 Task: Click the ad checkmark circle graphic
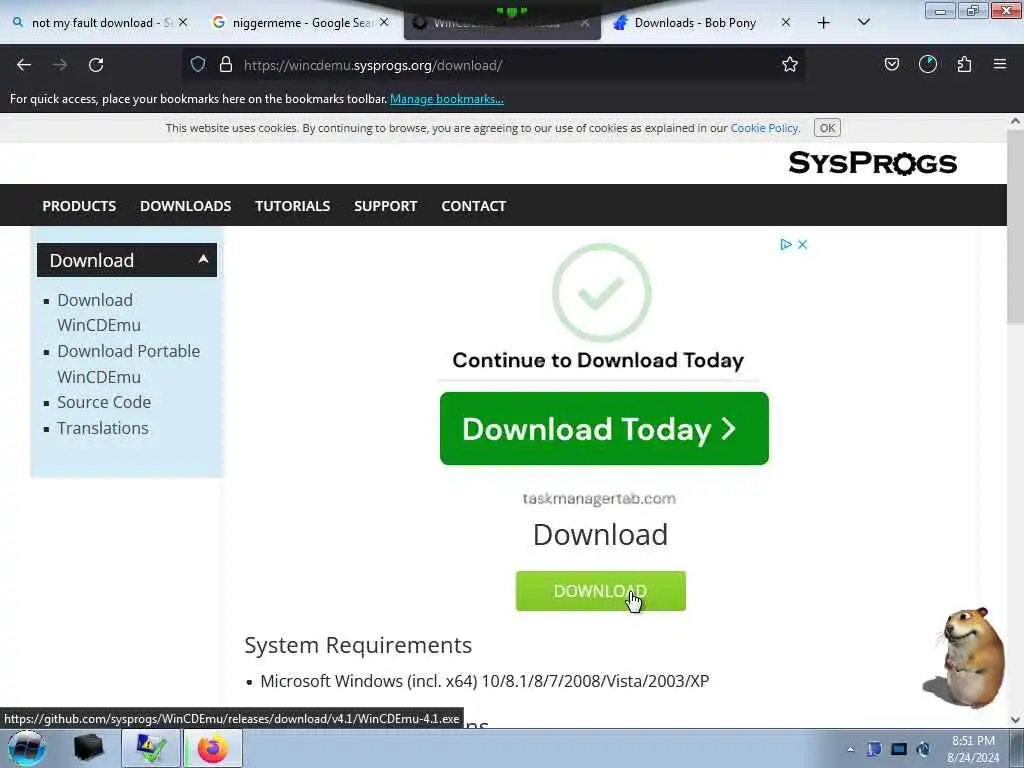pos(601,293)
